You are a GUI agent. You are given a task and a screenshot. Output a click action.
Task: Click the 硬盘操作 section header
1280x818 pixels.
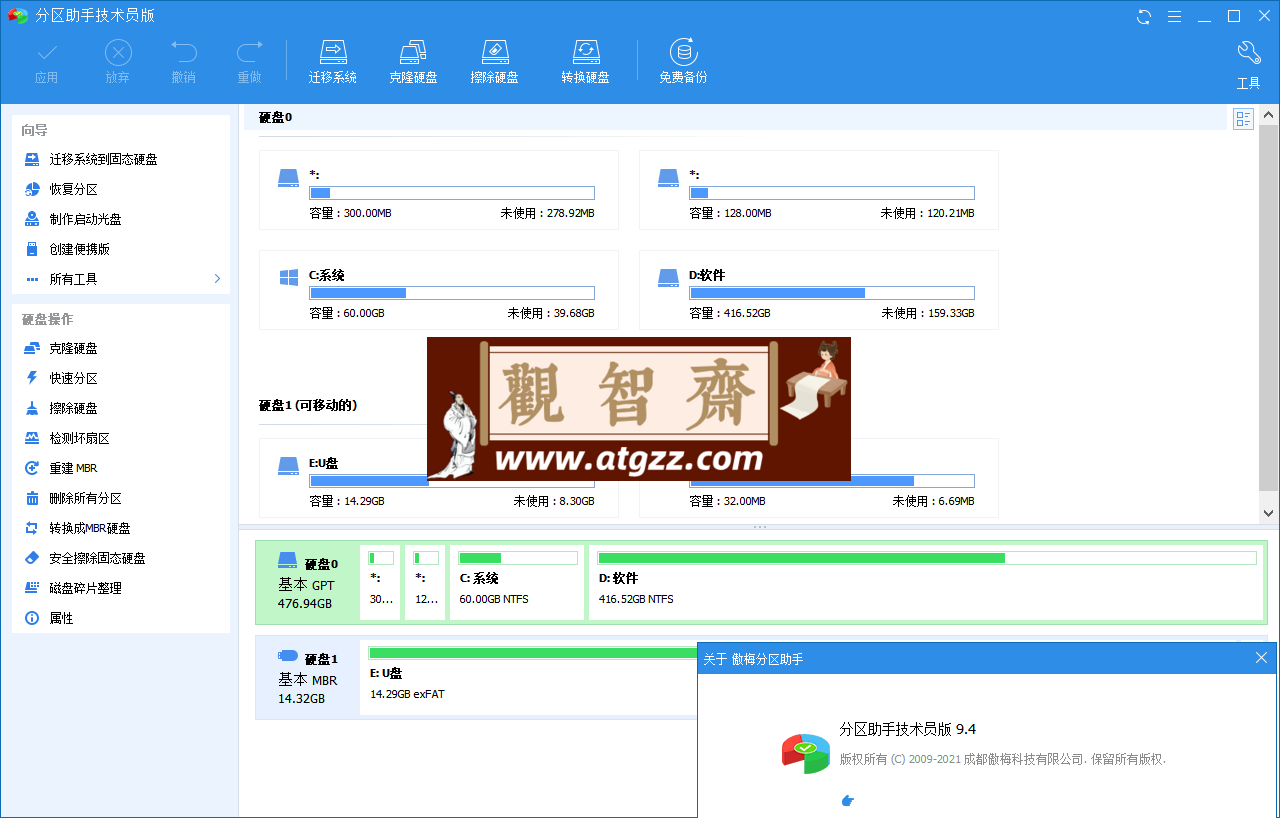(47, 319)
